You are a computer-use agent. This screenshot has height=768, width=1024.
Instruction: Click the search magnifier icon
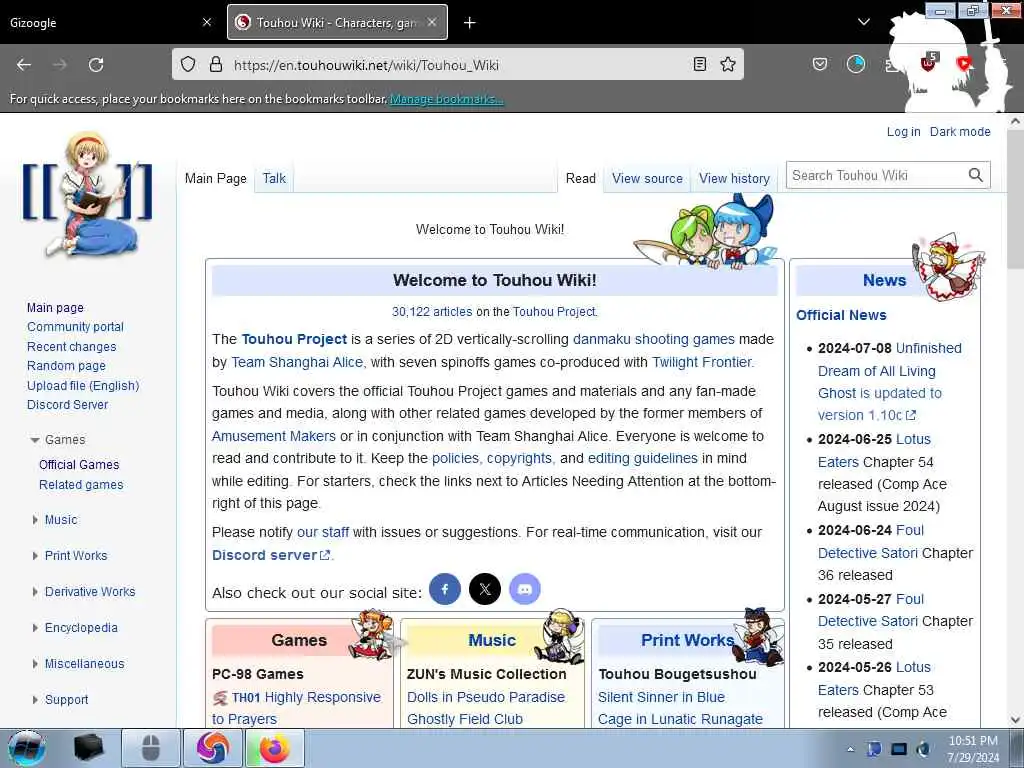tap(976, 175)
